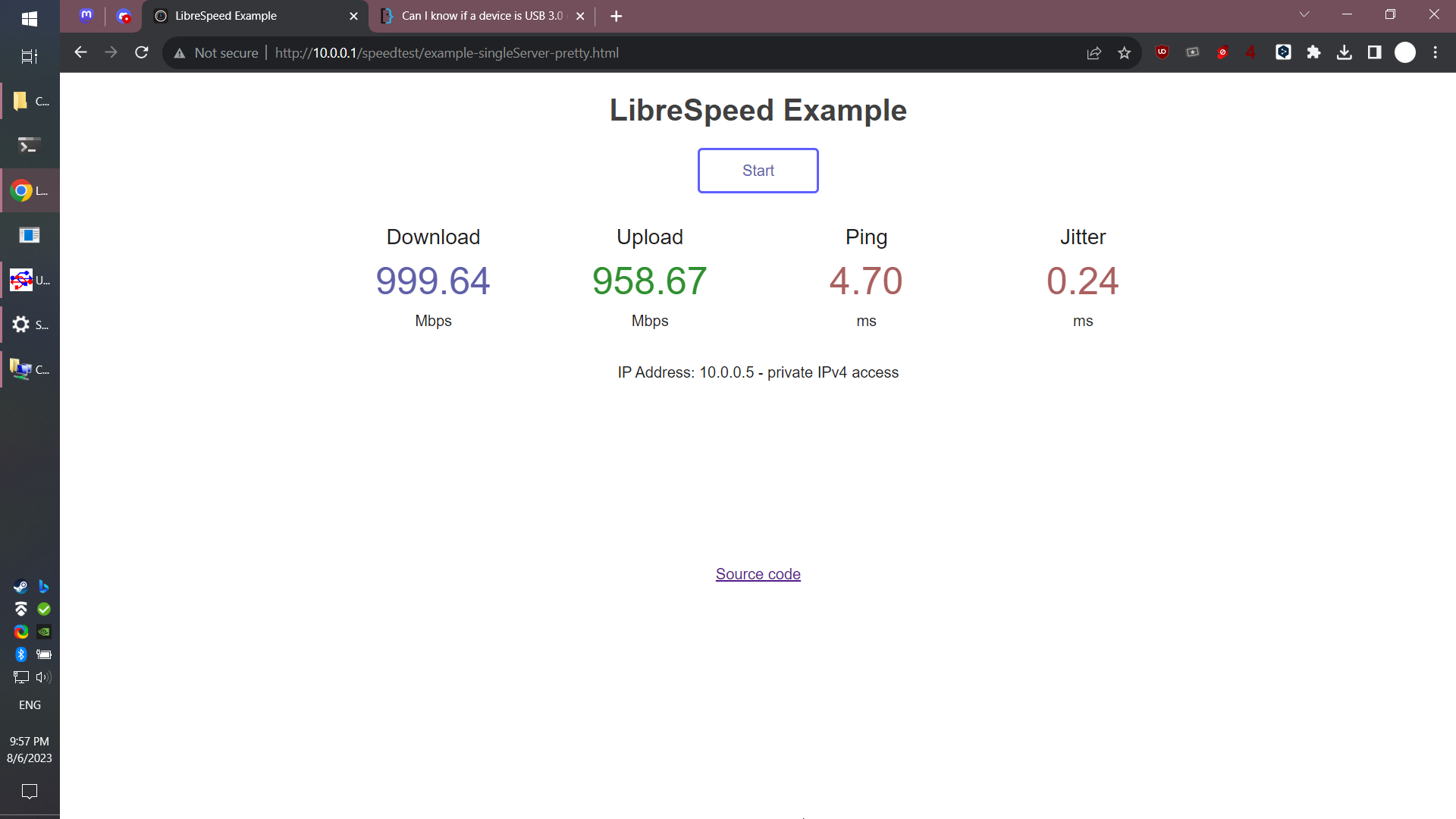
Task: Open the Chrome three-dot menu
Action: click(1435, 52)
